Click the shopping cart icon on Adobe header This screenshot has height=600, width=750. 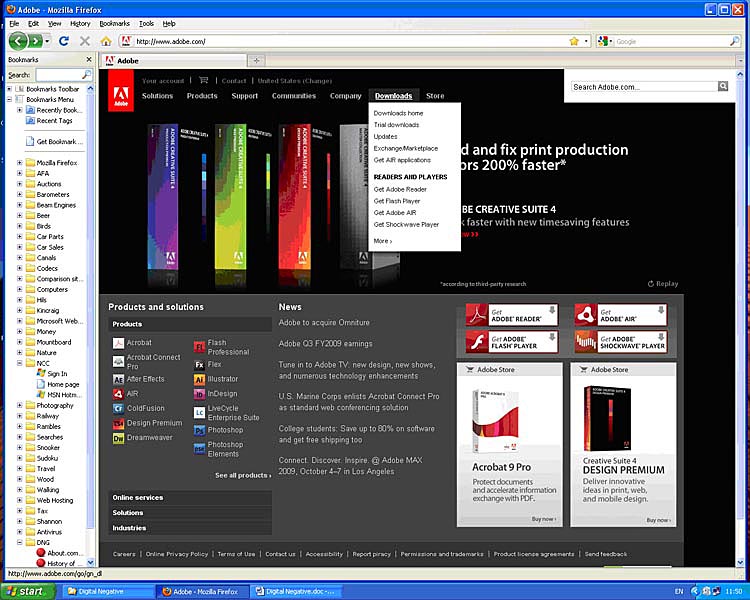point(204,80)
